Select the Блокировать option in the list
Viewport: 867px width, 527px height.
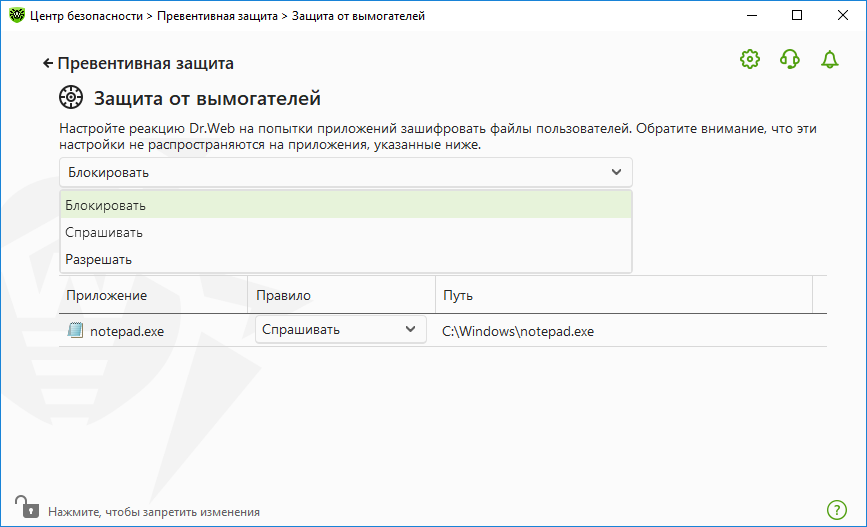(346, 205)
